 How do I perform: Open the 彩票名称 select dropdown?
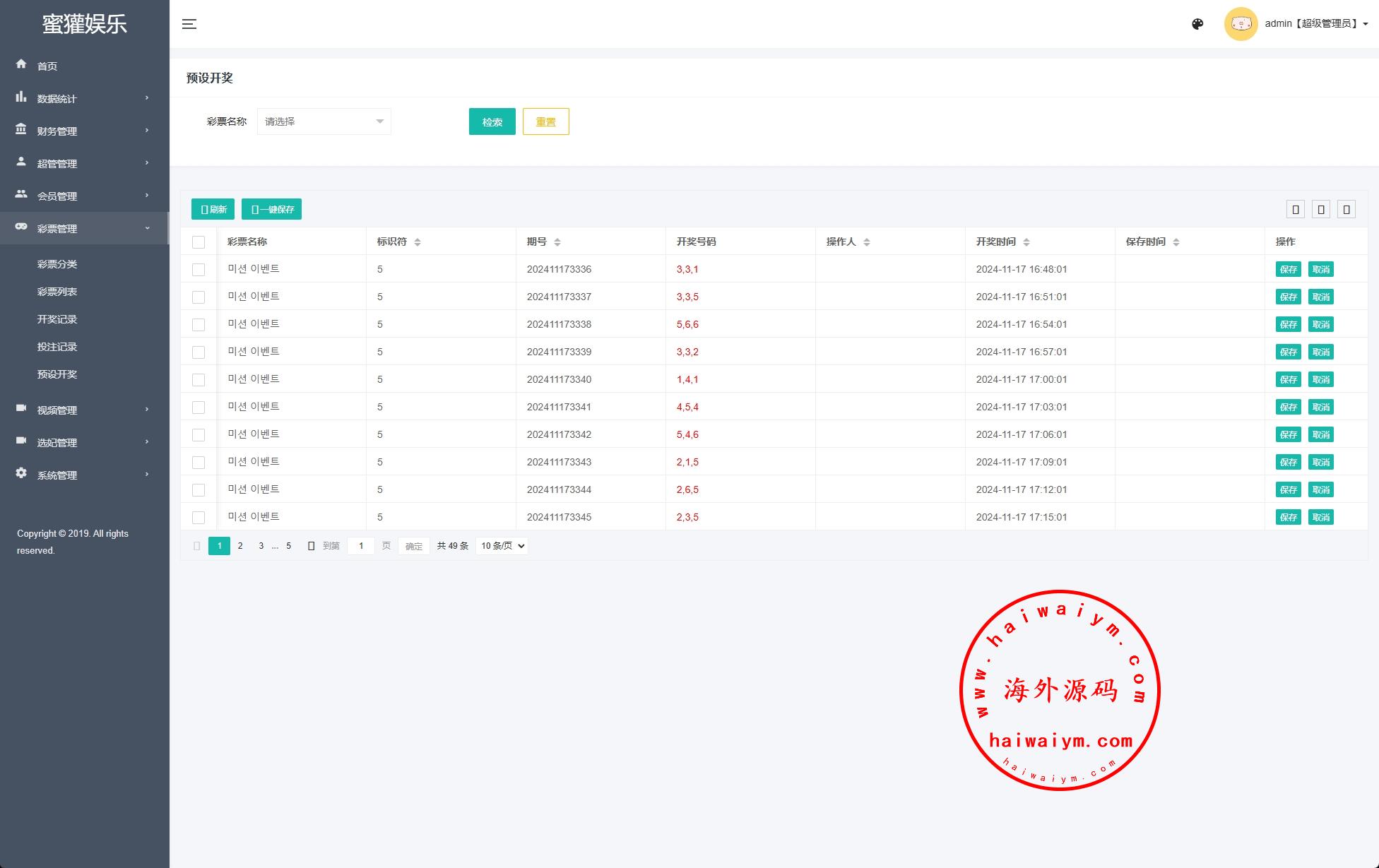324,121
